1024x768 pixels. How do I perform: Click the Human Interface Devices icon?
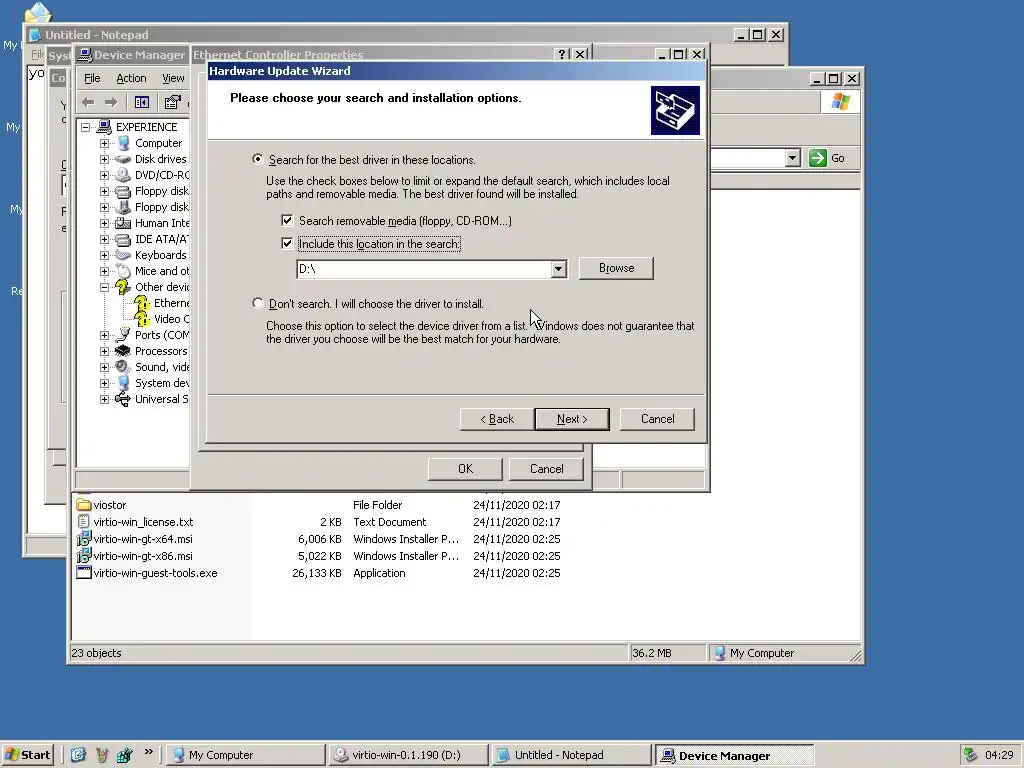pos(123,223)
